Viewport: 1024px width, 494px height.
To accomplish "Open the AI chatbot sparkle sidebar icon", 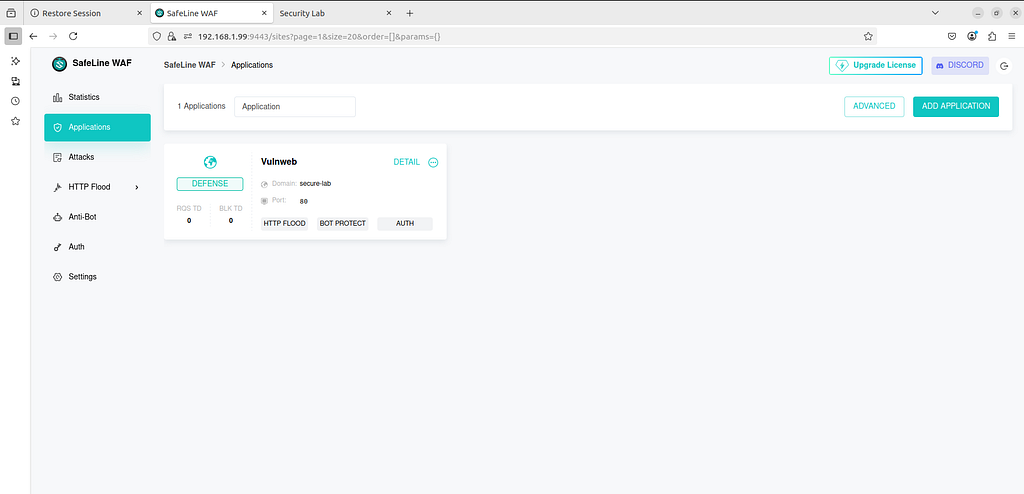I will pos(15,61).
